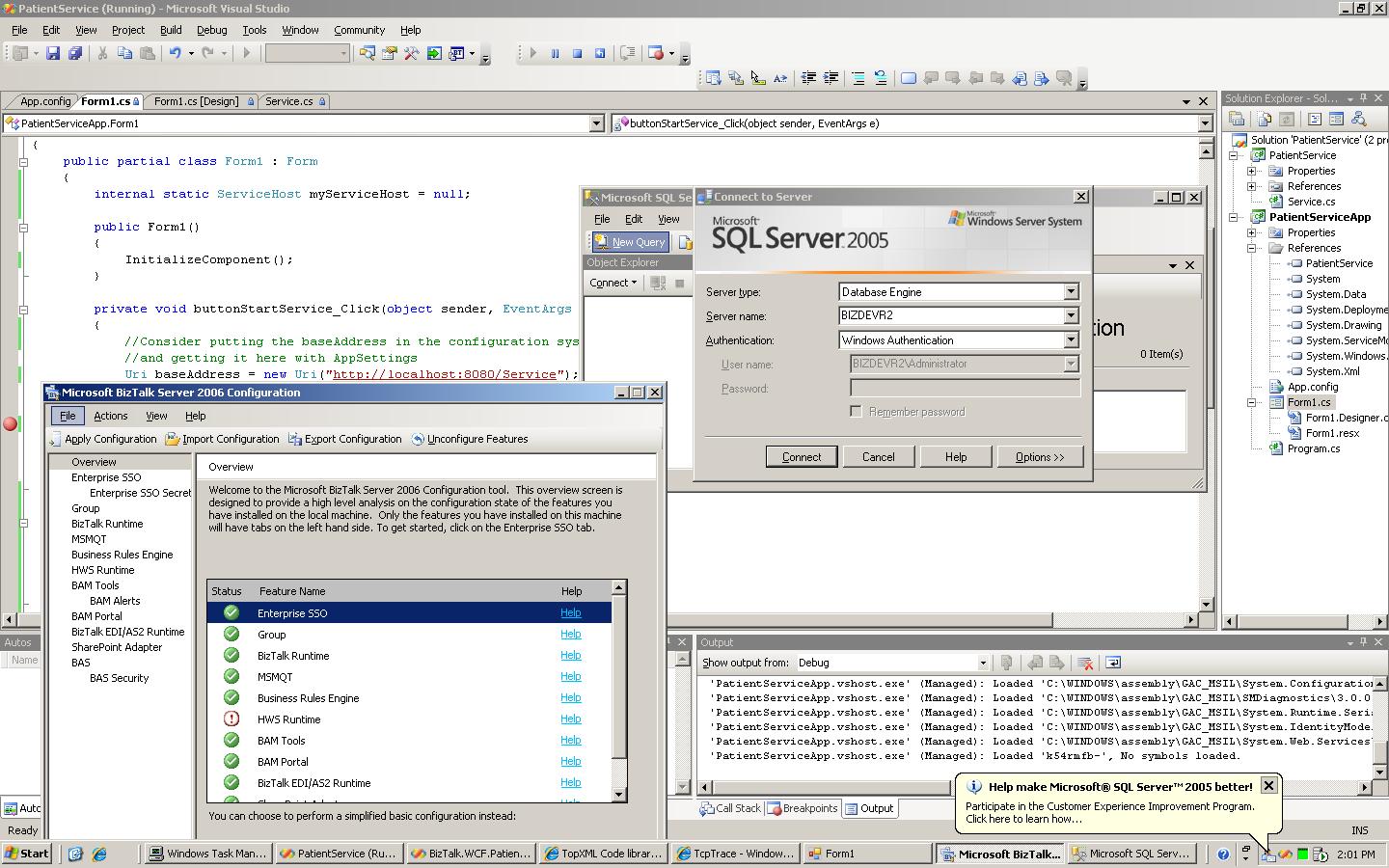1389x868 pixels.
Task: Select Enterprise SSO Secret in BizTalk tree
Action: point(140,493)
